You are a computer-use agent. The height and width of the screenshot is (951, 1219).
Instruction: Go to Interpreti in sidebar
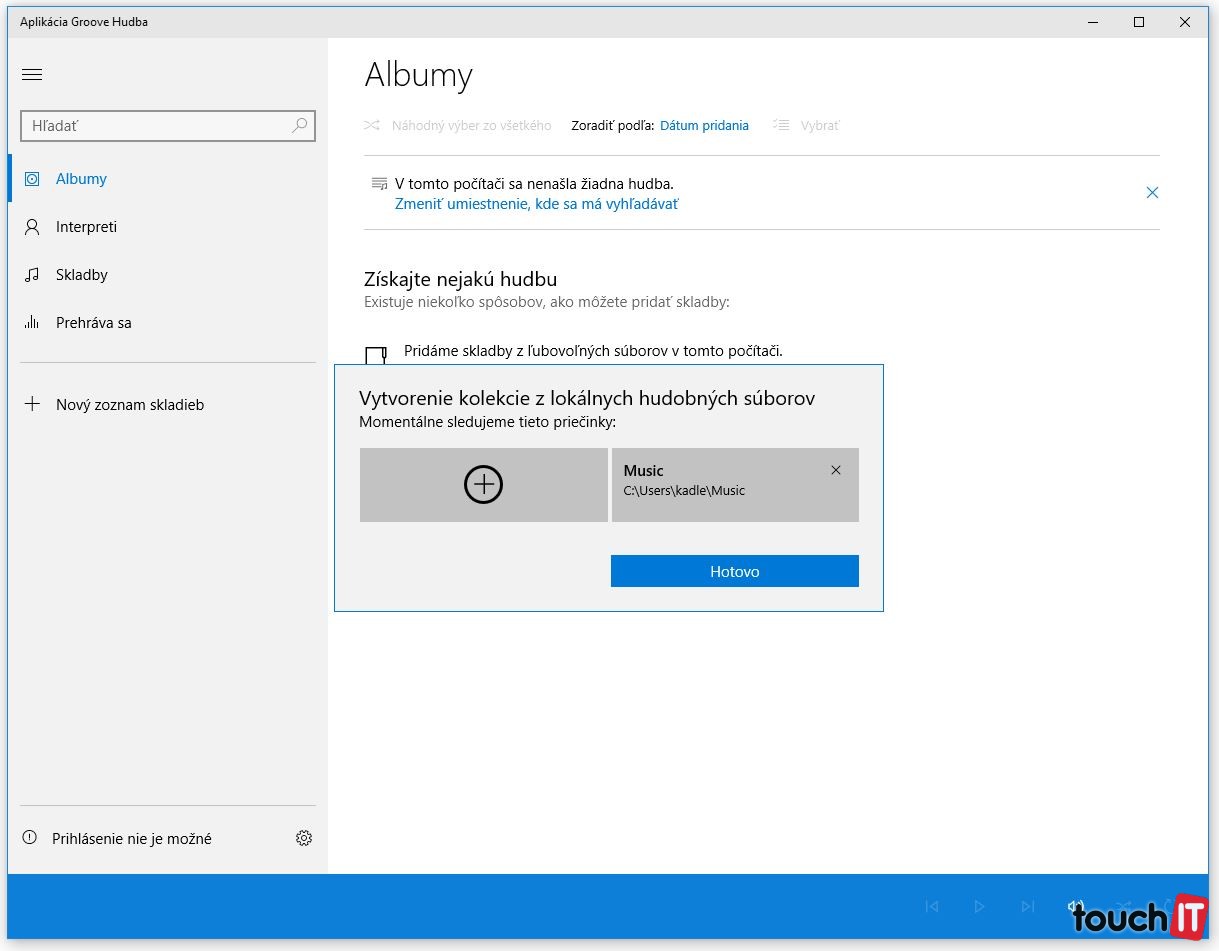(x=86, y=227)
